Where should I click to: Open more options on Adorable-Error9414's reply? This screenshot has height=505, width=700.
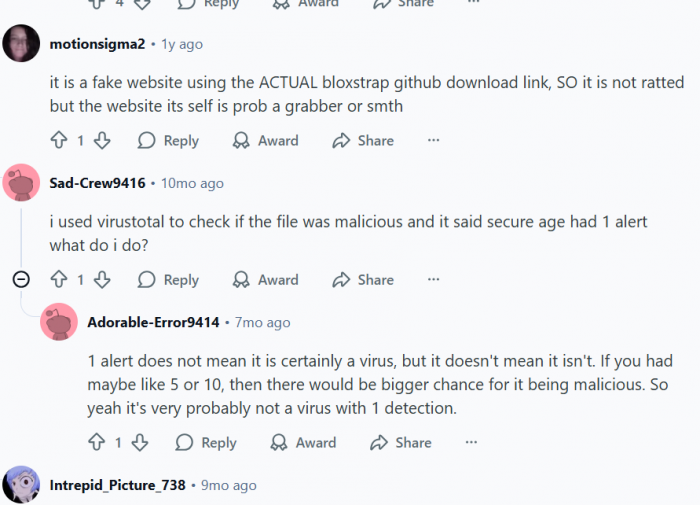(471, 442)
